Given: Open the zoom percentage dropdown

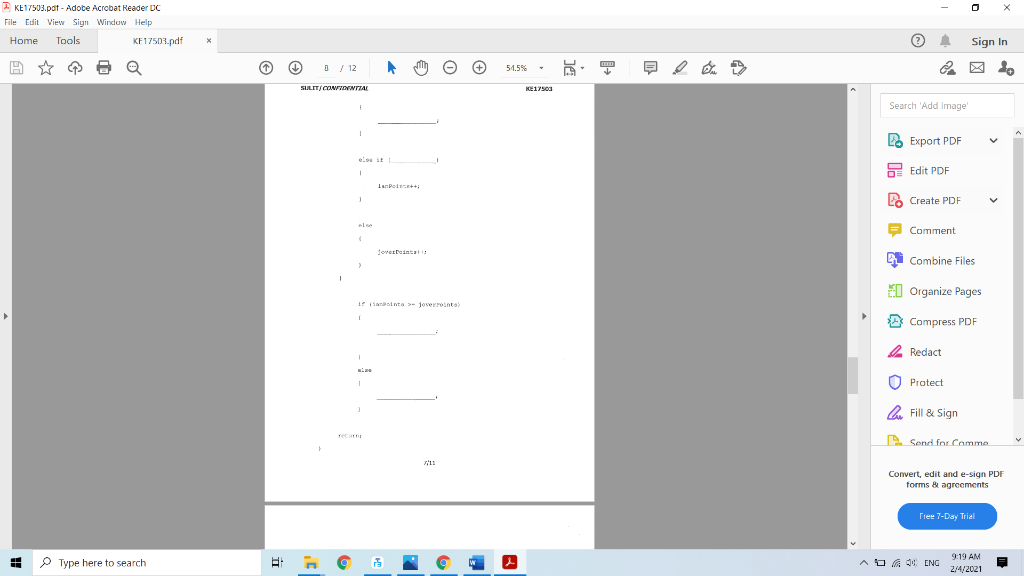Looking at the screenshot, I should click(541, 68).
